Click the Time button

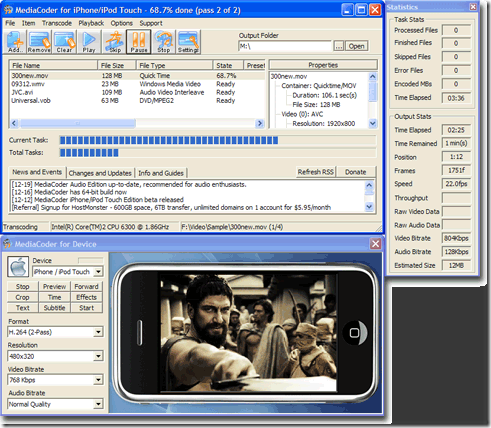(54, 297)
